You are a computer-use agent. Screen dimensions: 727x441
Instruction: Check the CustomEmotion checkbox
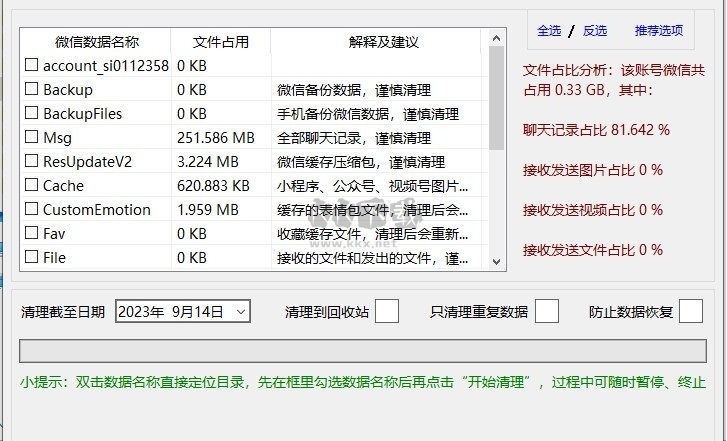pos(31,209)
